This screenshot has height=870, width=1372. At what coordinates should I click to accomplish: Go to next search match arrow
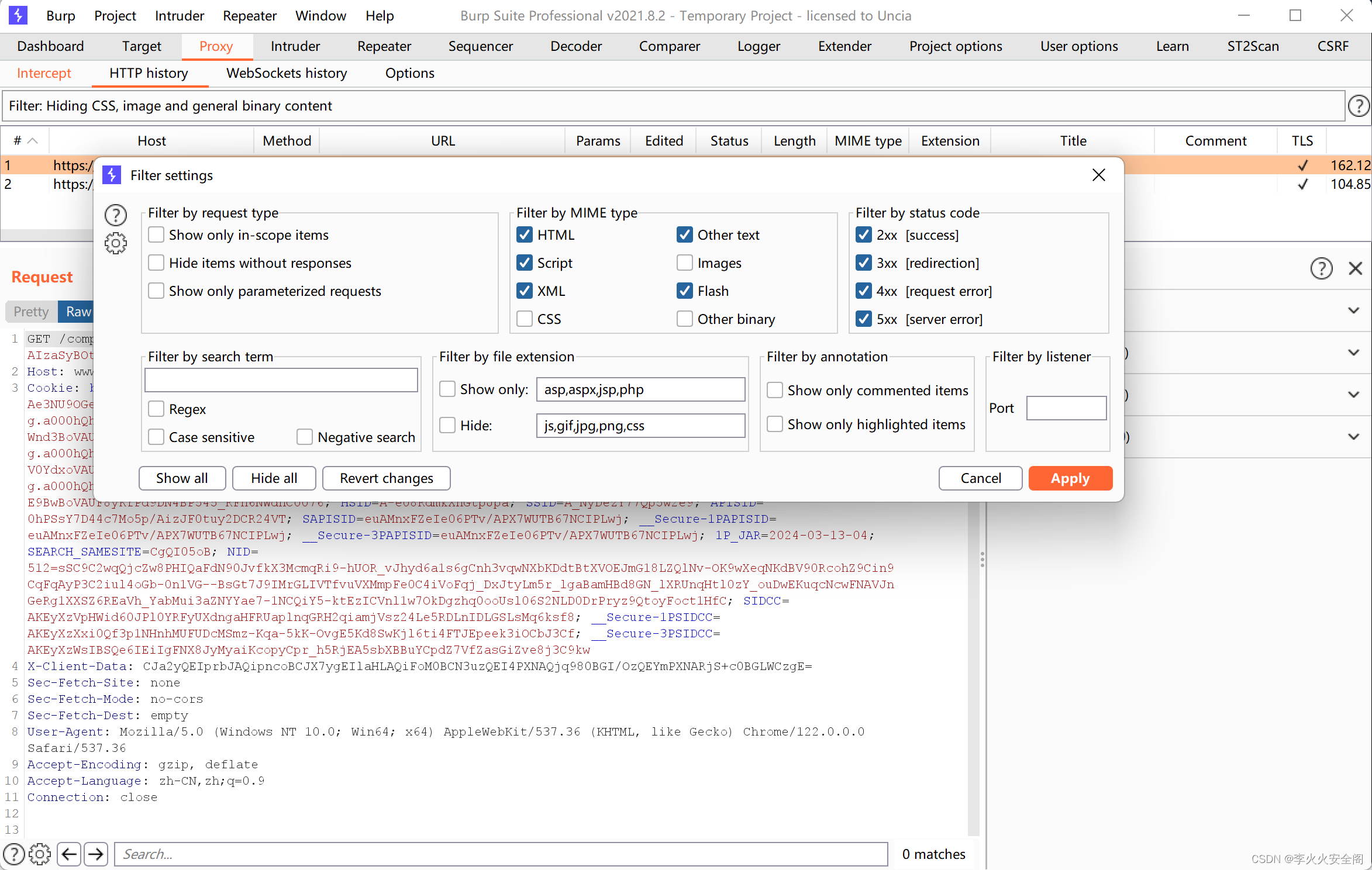click(x=96, y=854)
